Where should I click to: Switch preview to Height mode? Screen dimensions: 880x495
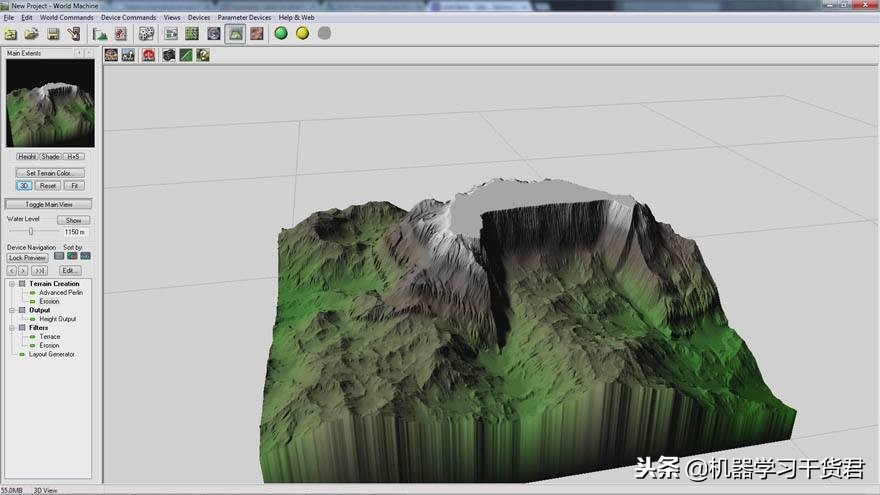[x=27, y=157]
